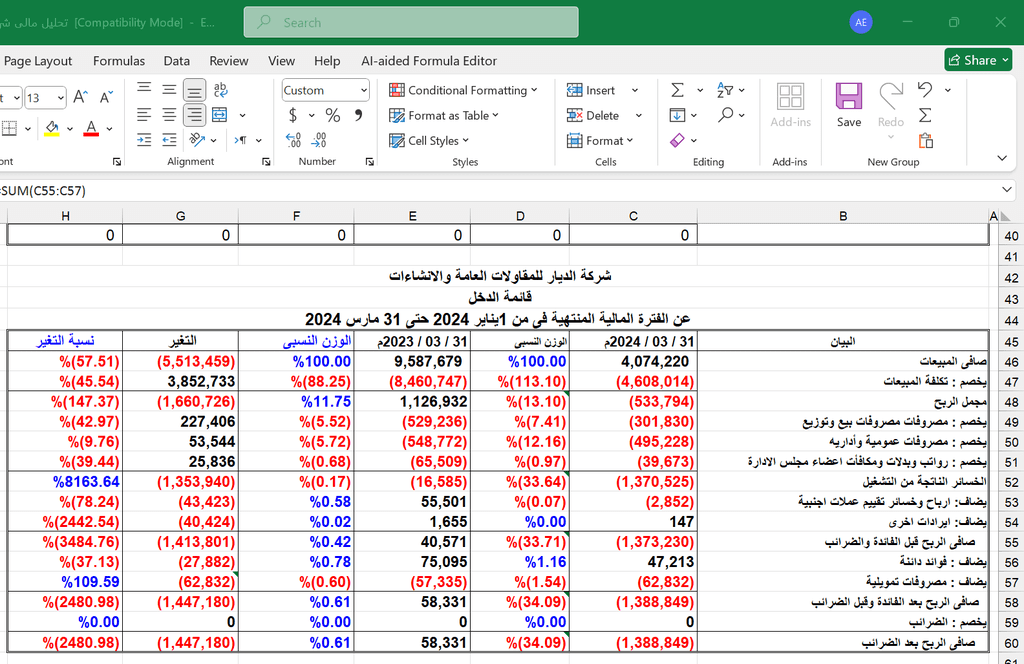Image resolution: width=1024 pixels, height=664 pixels.
Task: Click the AutoSum sigma in Editing group
Action: point(677,90)
